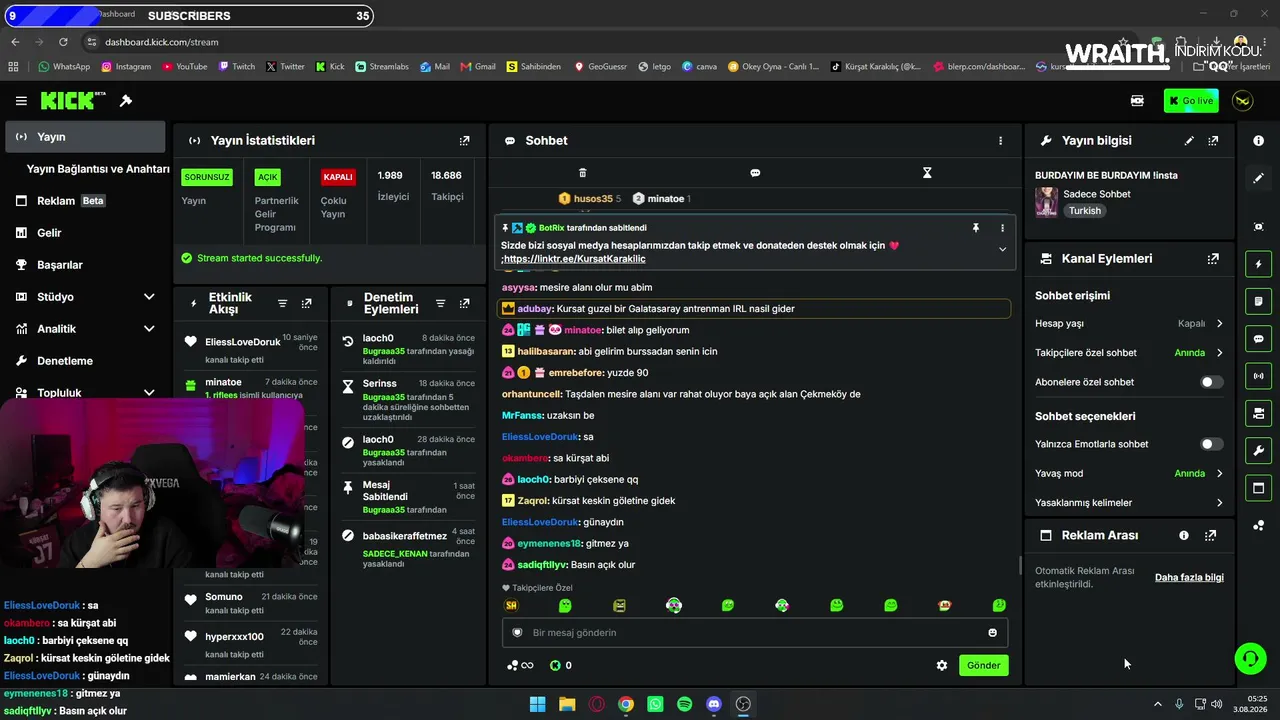Open the Denetim Eylemleri filter icon
Viewport: 1280px width, 720px height.
click(440, 304)
